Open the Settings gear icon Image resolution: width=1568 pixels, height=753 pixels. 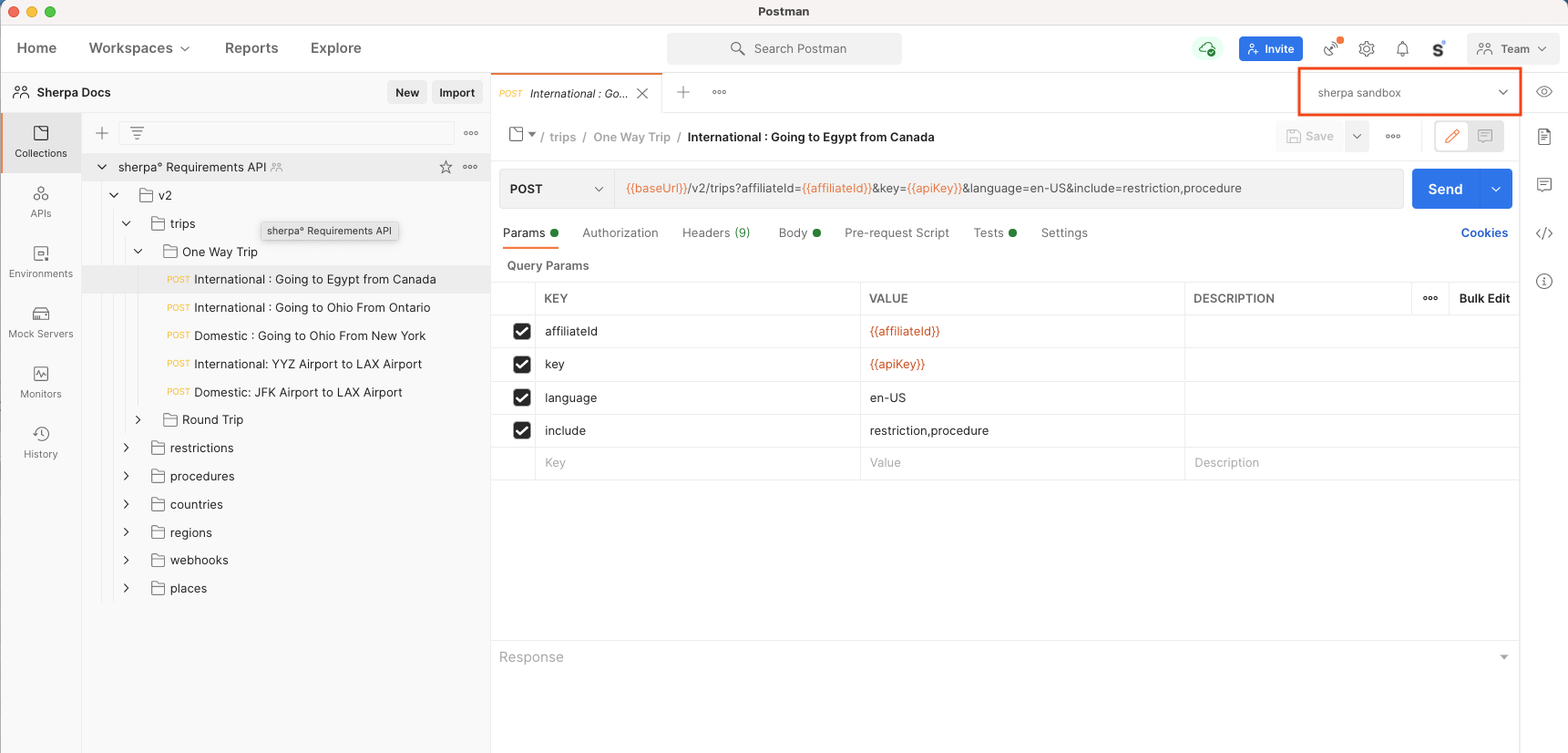click(1367, 49)
